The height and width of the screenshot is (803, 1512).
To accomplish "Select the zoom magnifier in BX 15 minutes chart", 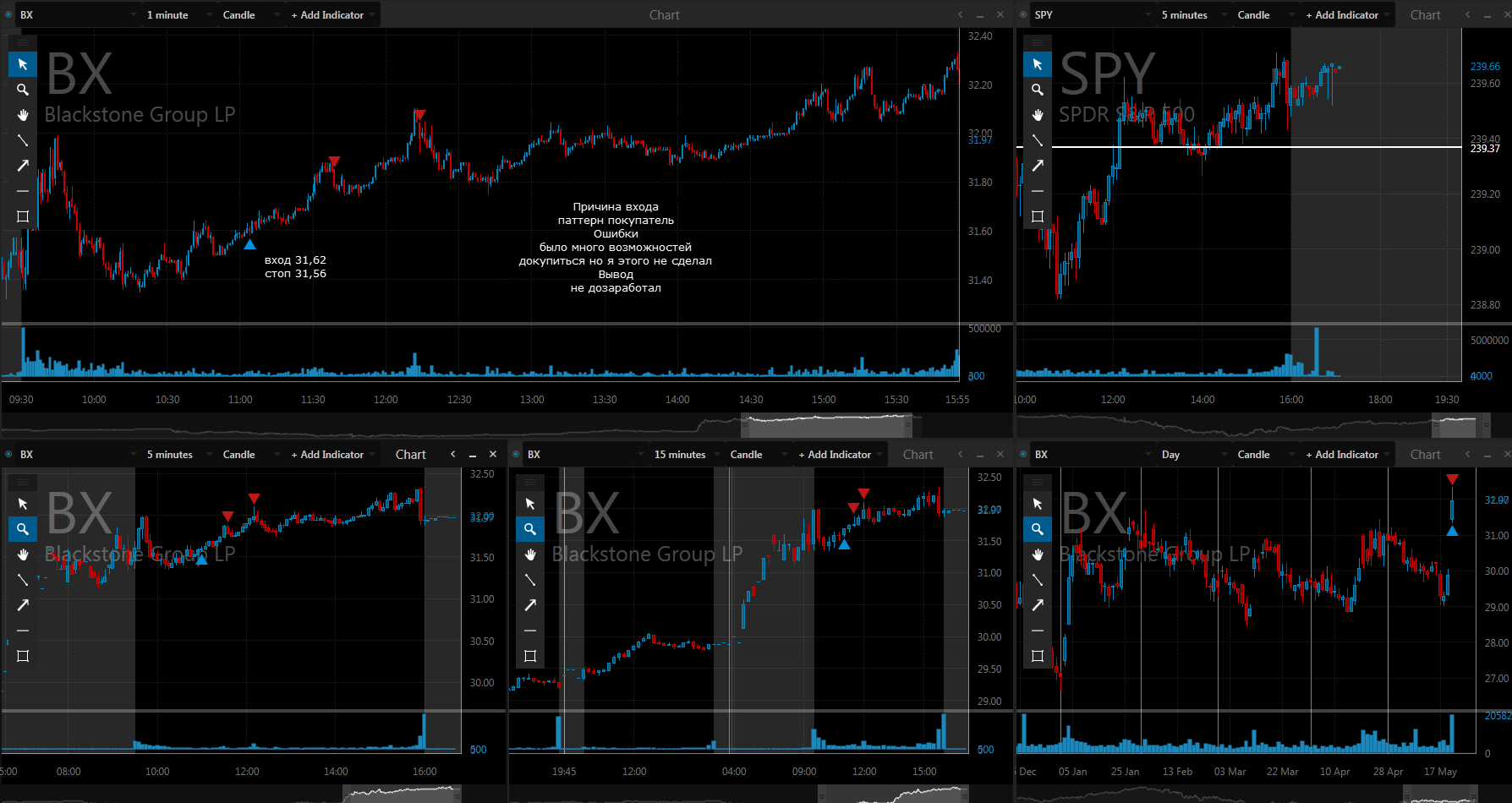I will (x=530, y=529).
